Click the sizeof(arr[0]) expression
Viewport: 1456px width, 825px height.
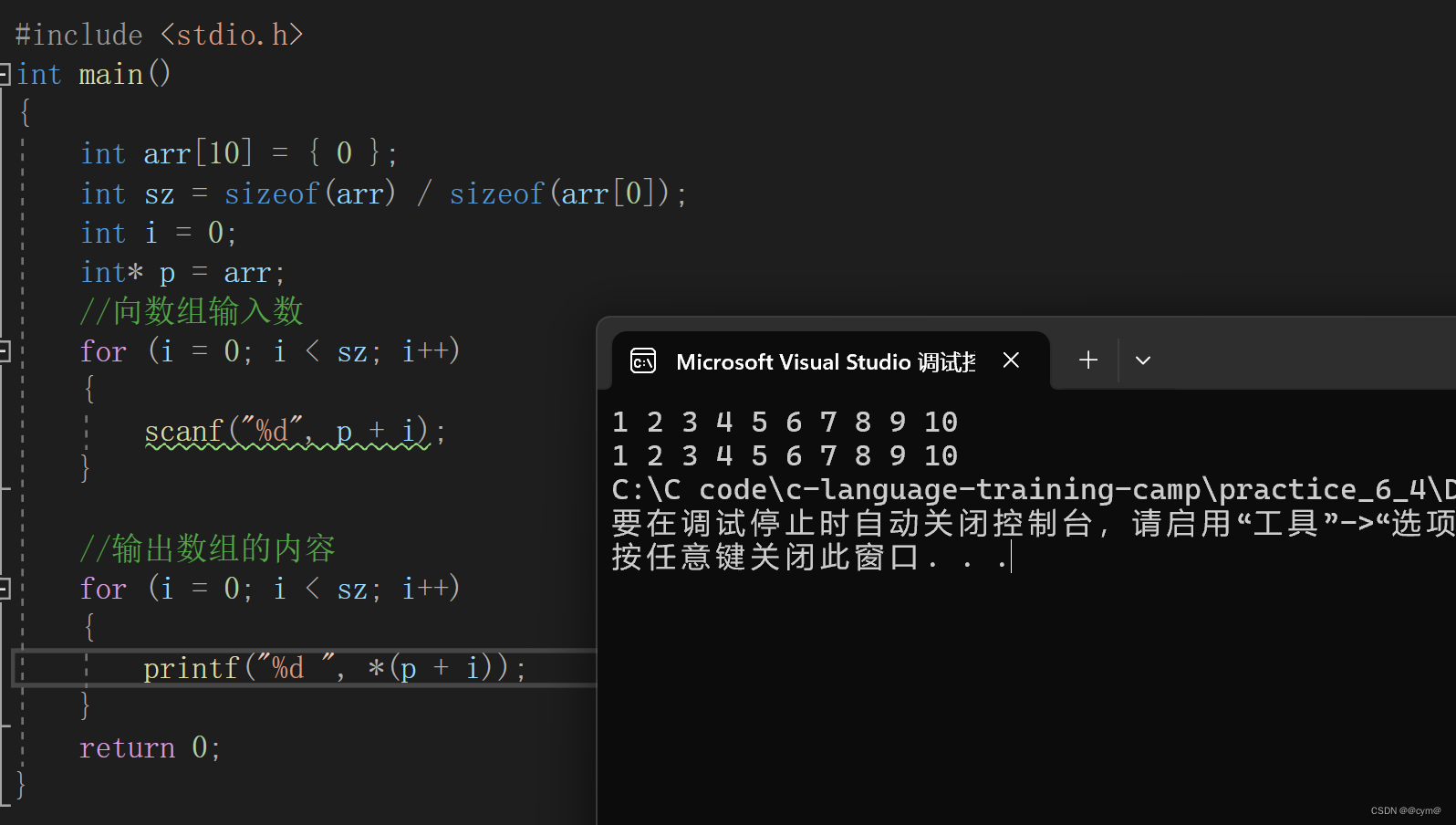[559, 193]
